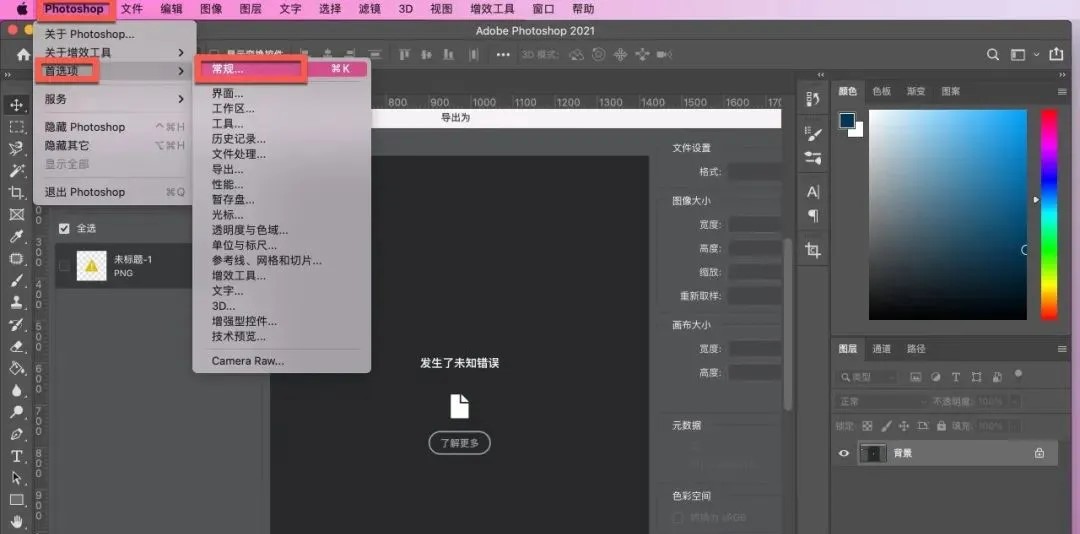Toggle the 全选 checkbox

point(64,228)
